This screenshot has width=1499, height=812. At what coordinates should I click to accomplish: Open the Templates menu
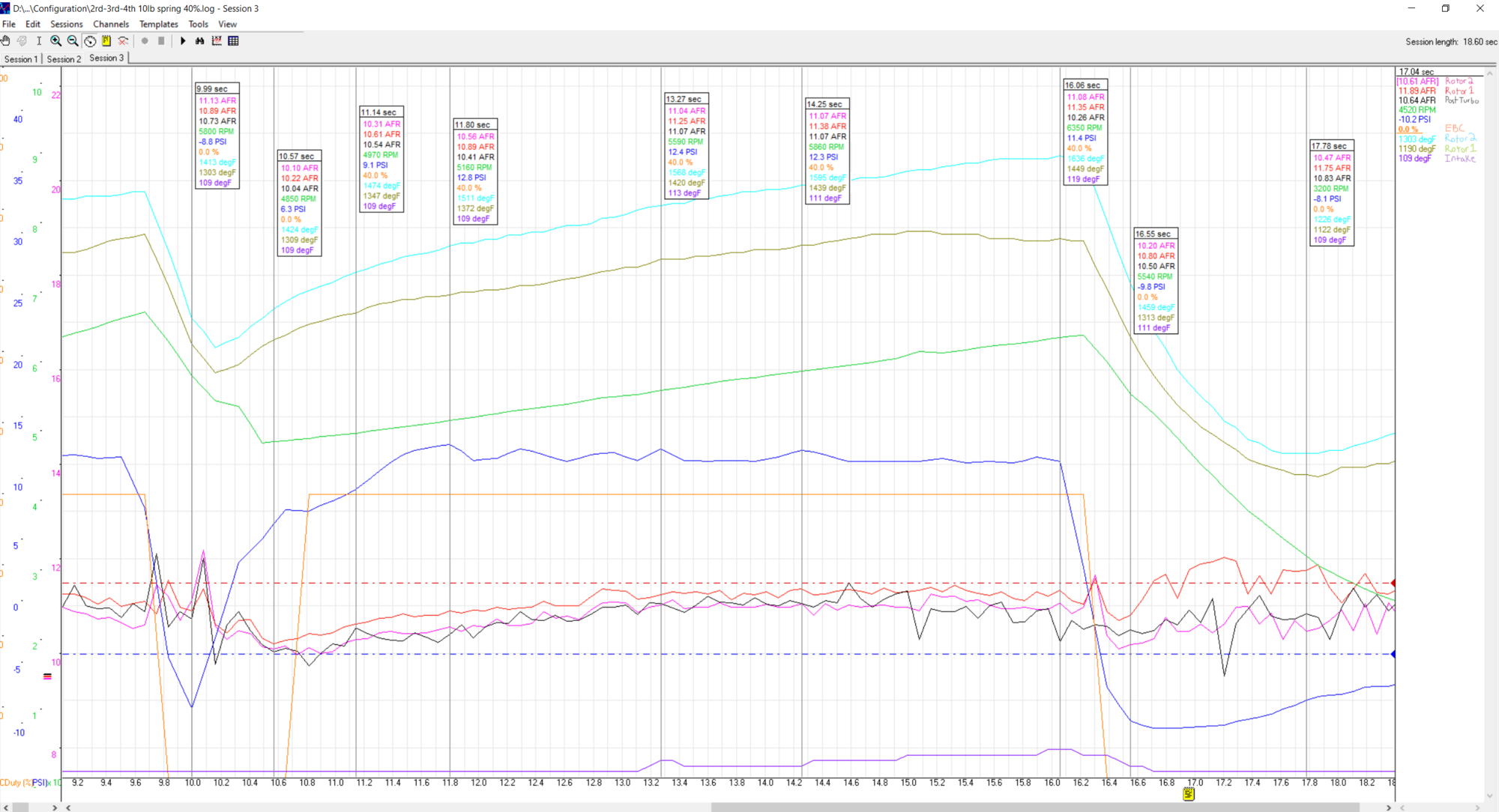pos(158,24)
